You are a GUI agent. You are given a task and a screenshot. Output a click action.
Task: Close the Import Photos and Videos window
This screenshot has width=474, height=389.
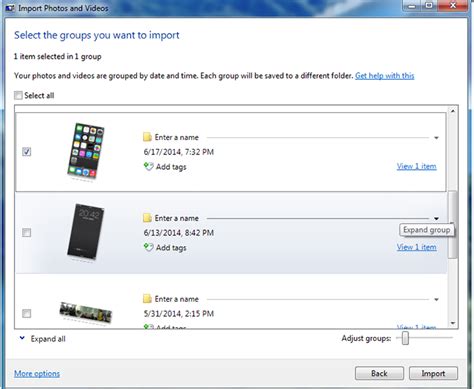pyautogui.click(x=452, y=6)
